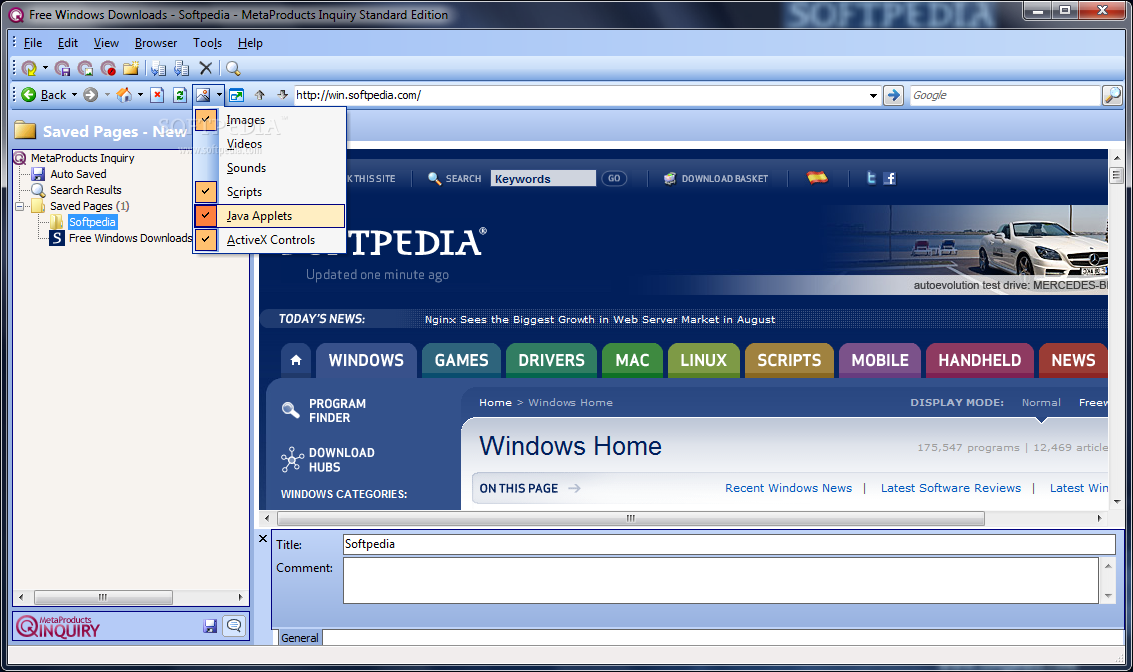Click the down arrow navigation icon
The height and width of the screenshot is (672, 1133).
283,95
